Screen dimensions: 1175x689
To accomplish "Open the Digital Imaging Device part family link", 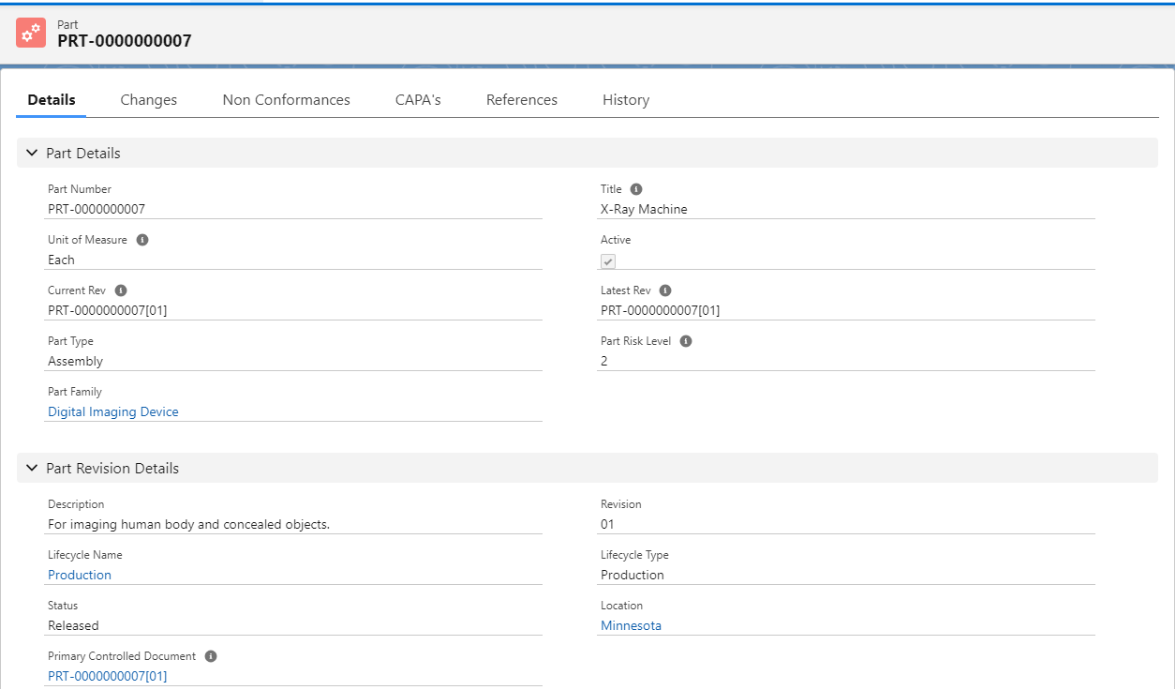I will [x=113, y=412].
